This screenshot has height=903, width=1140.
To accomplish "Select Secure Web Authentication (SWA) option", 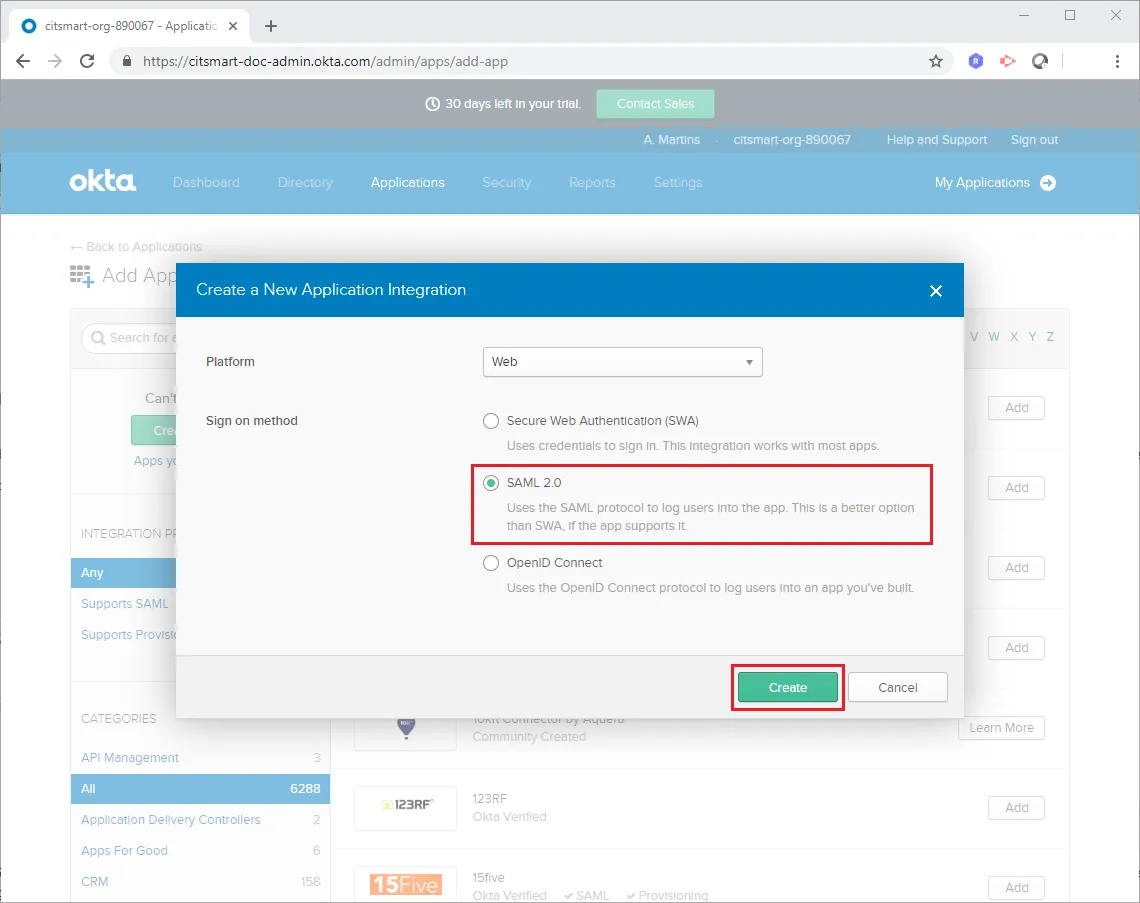I will [491, 421].
